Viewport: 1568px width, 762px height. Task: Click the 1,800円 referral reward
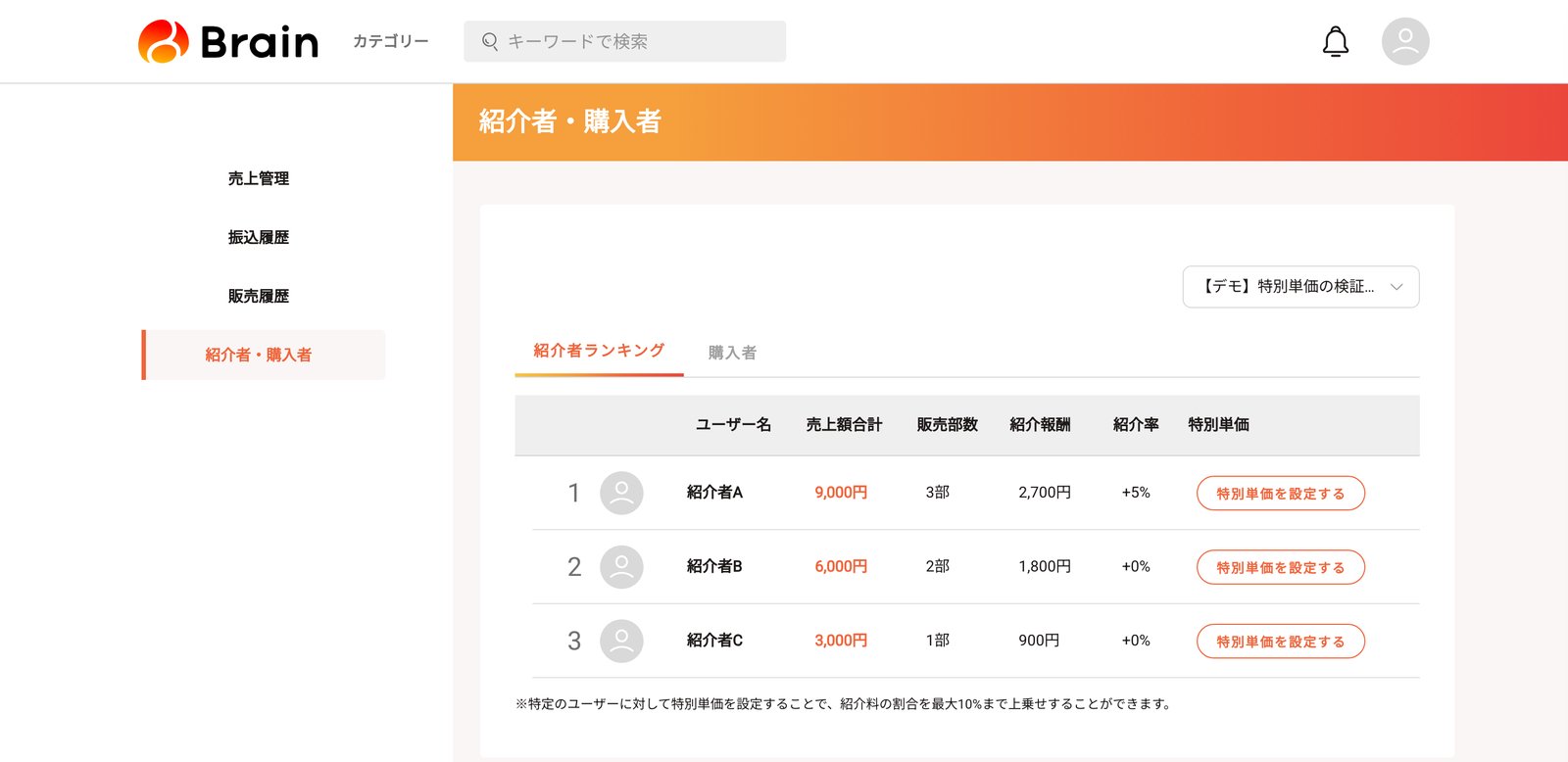(1045, 566)
